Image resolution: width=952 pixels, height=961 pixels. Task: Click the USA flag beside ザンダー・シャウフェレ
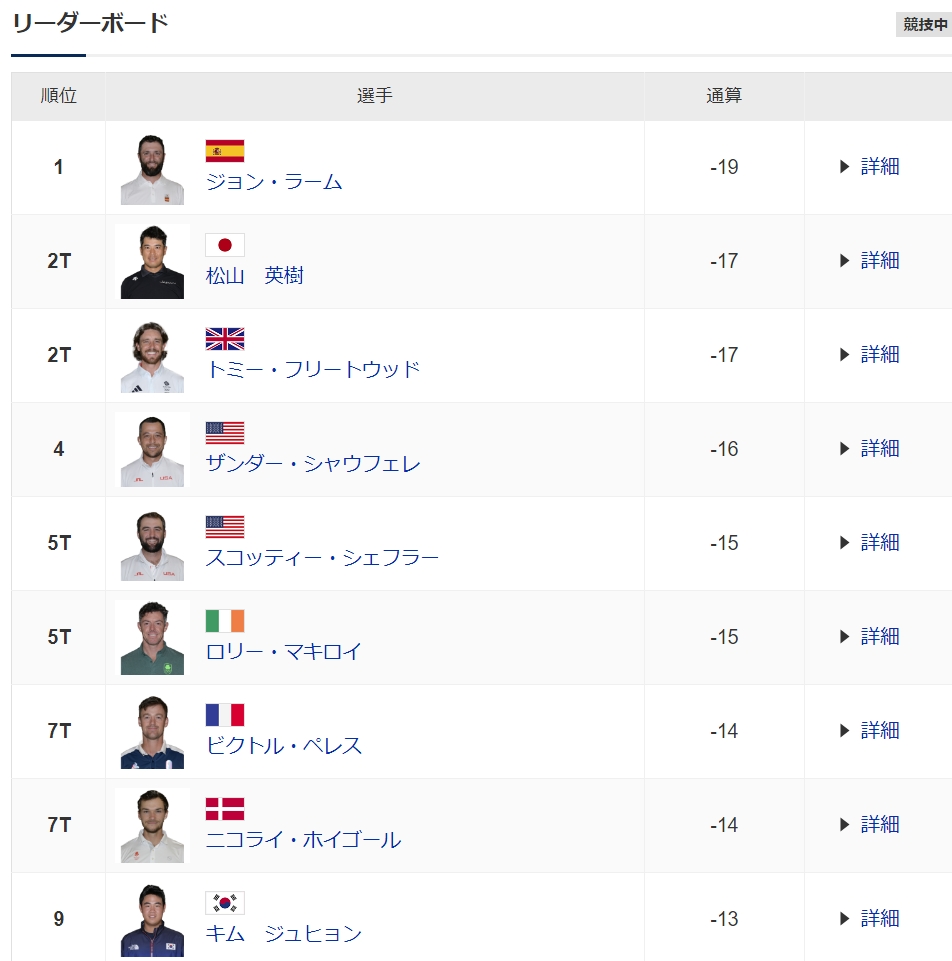click(224, 433)
